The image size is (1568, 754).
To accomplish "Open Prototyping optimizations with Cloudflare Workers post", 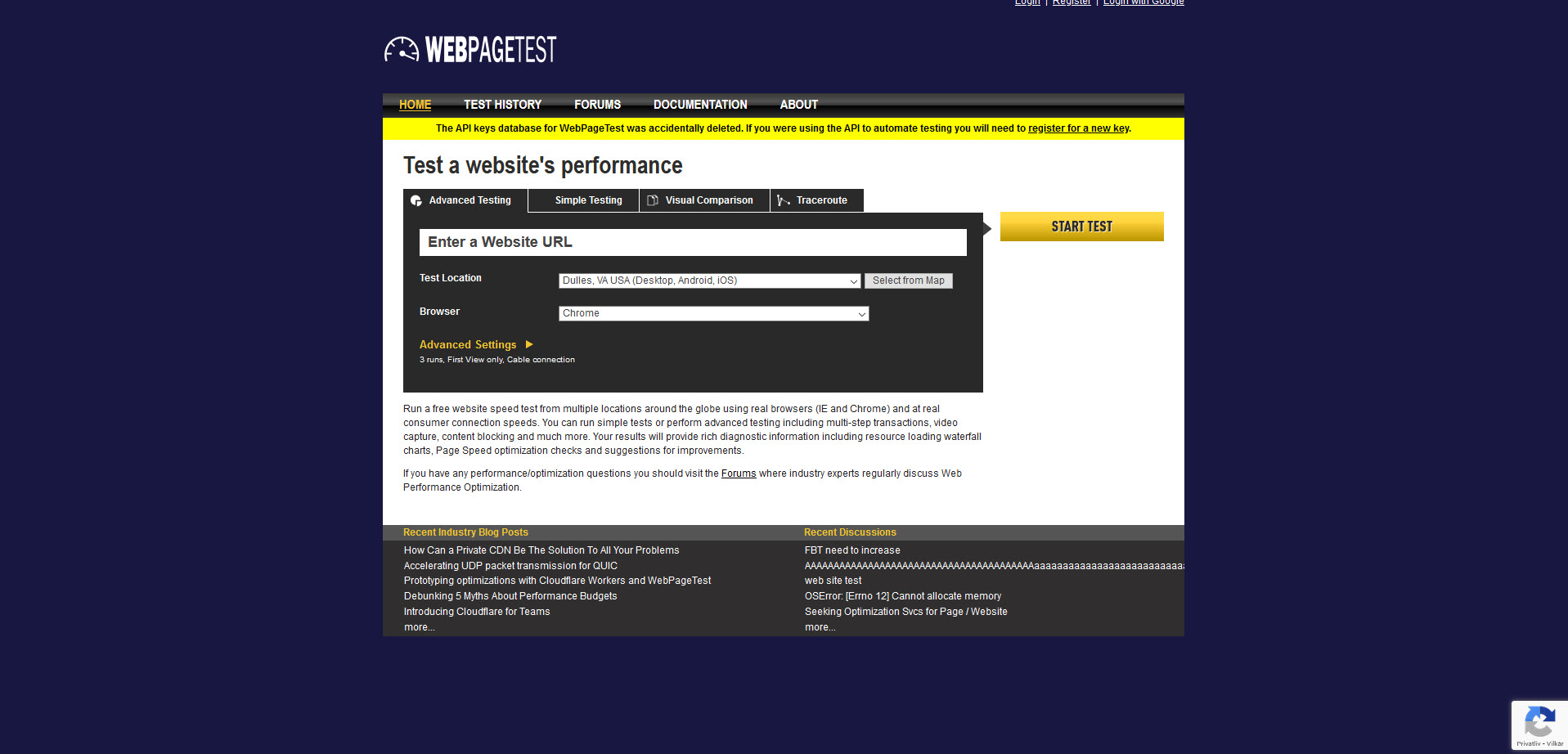I will [557, 581].
